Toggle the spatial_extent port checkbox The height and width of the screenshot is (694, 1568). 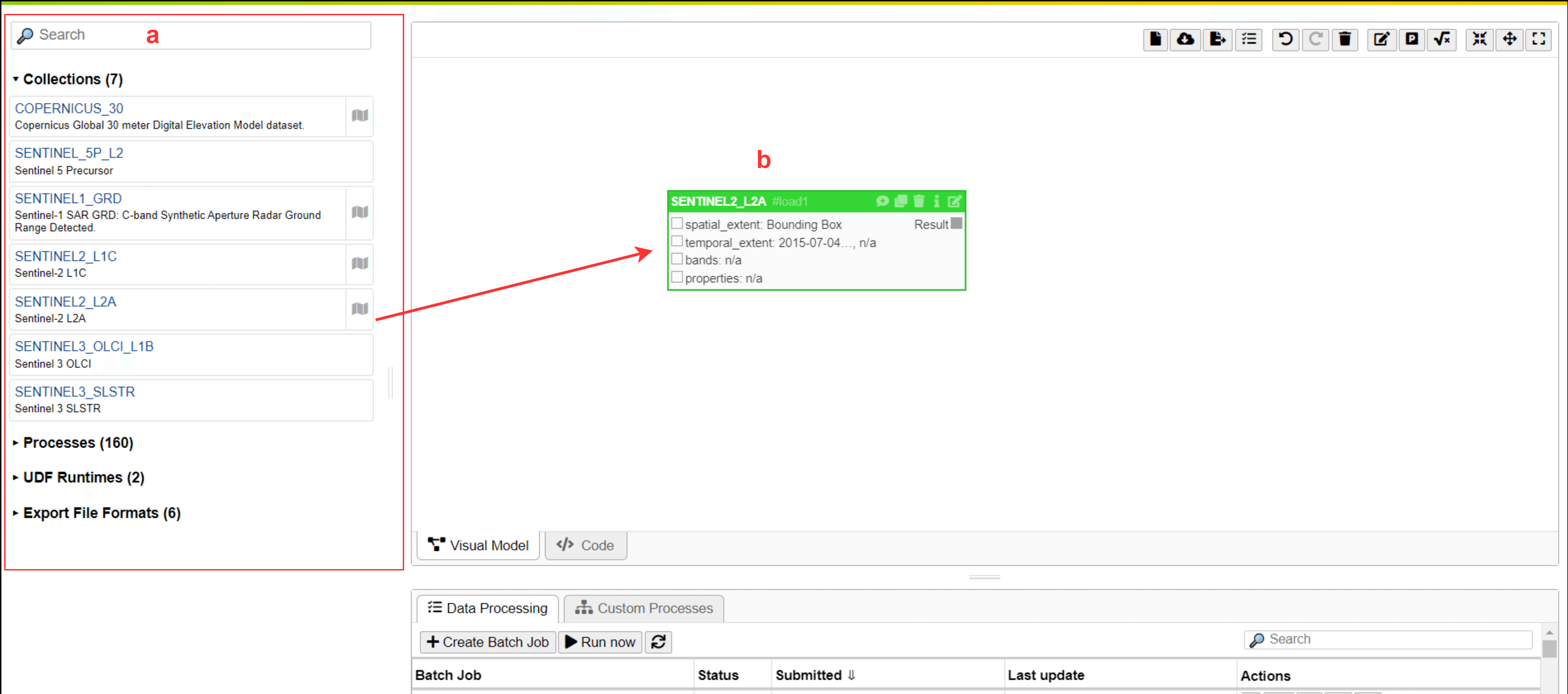676,223
